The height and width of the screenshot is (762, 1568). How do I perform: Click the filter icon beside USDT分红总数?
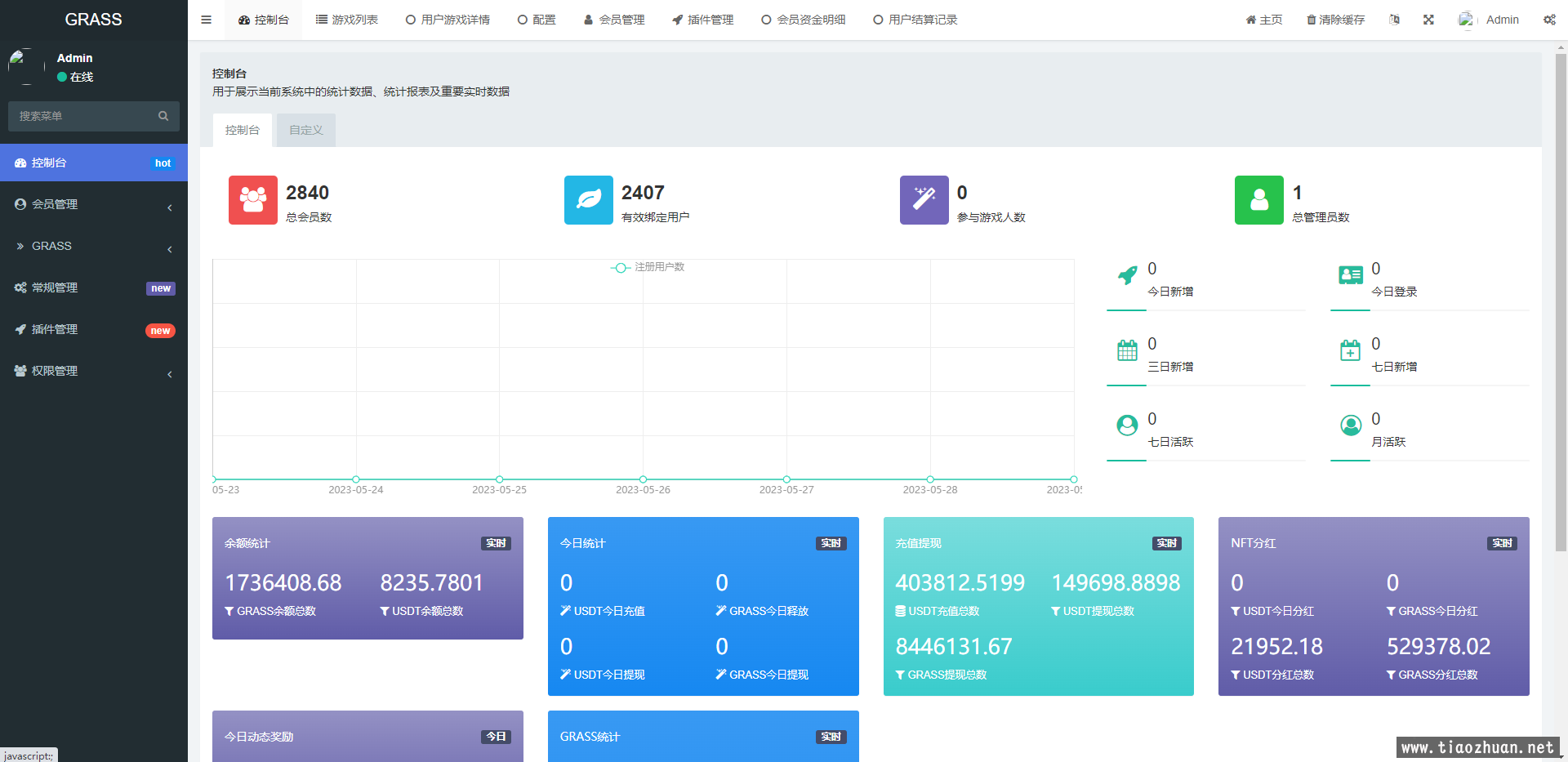[1236, 675]
